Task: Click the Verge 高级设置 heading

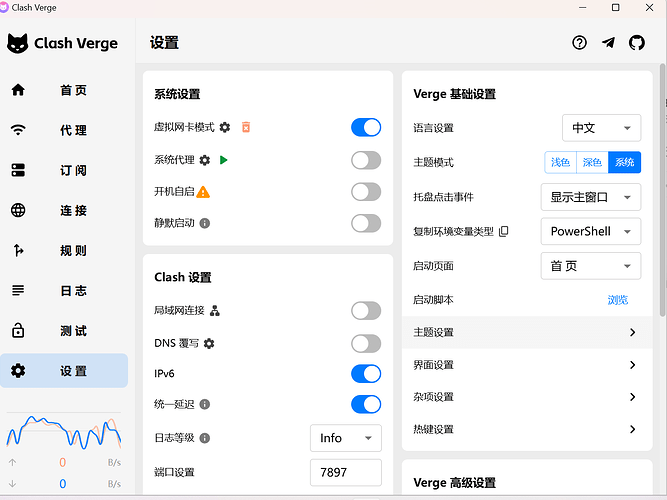Action: click(455, 483)
